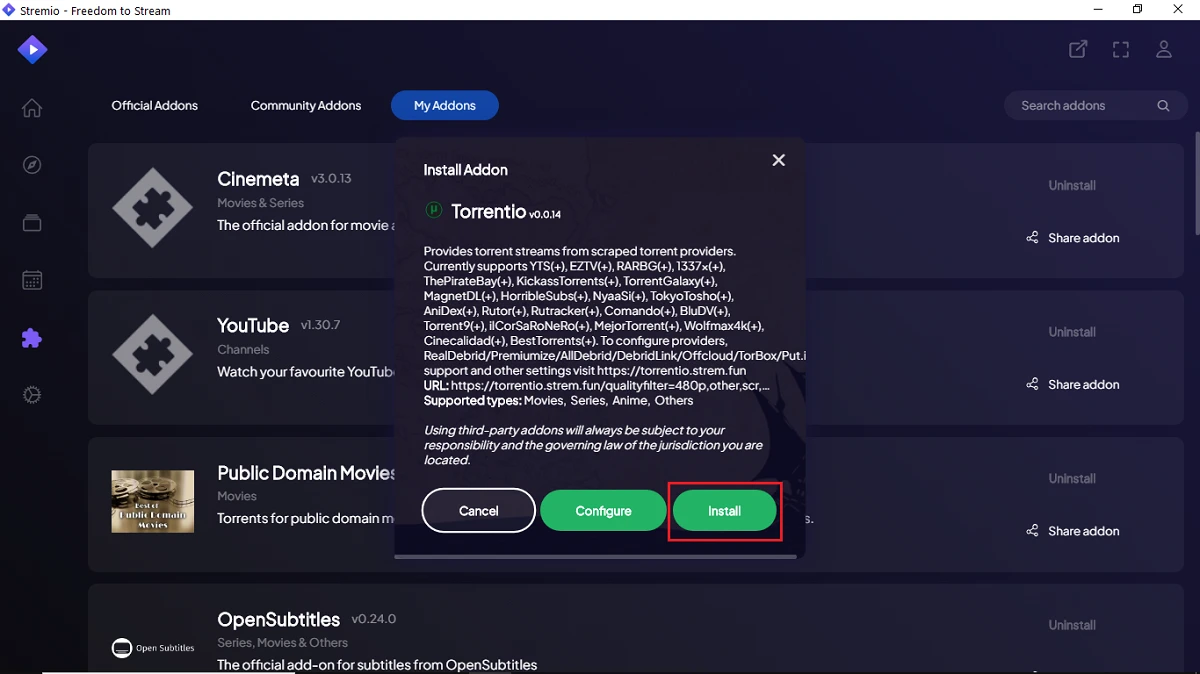The image size is (1200, 674).
Task: Share the Public Domain Movies addon
Action: tap(1073, 531)
